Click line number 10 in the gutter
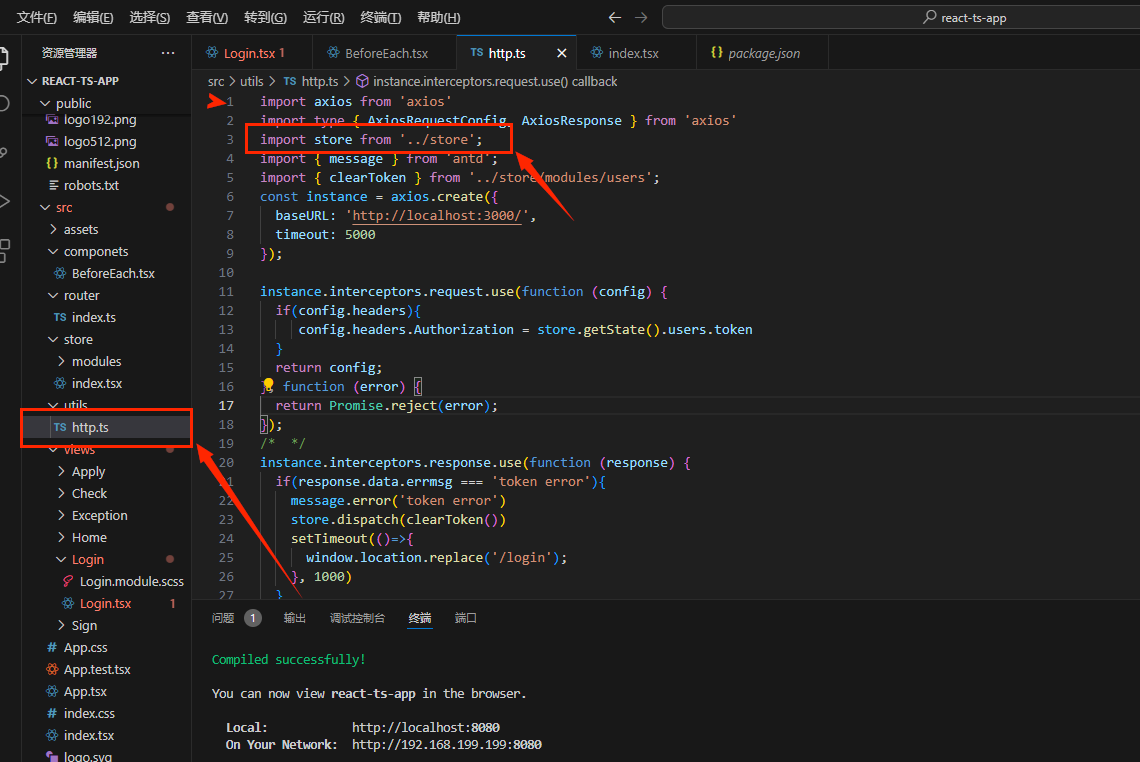The image size is (1140, 762). click(x=226, y=273)
